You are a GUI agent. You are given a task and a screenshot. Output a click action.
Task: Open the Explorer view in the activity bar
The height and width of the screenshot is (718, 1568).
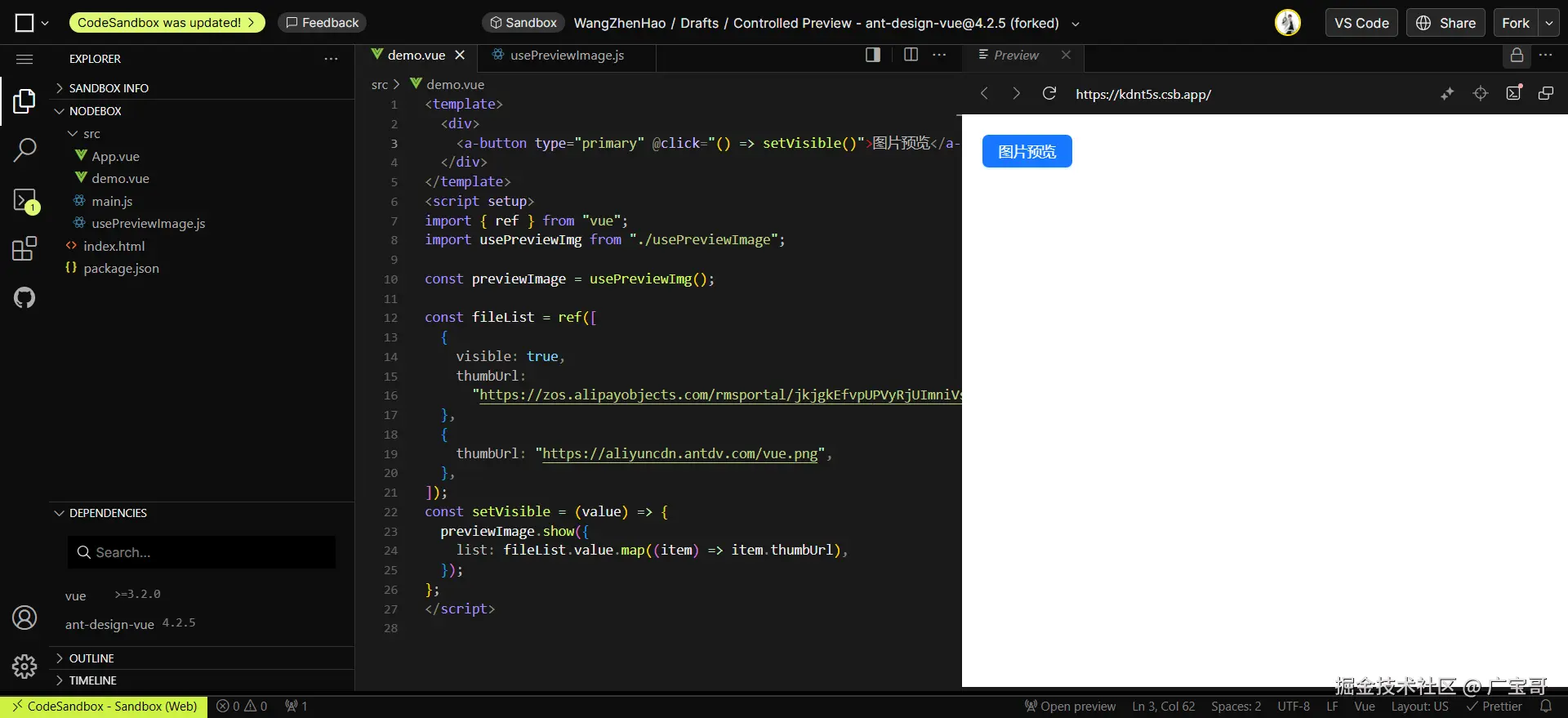[24, 101]
